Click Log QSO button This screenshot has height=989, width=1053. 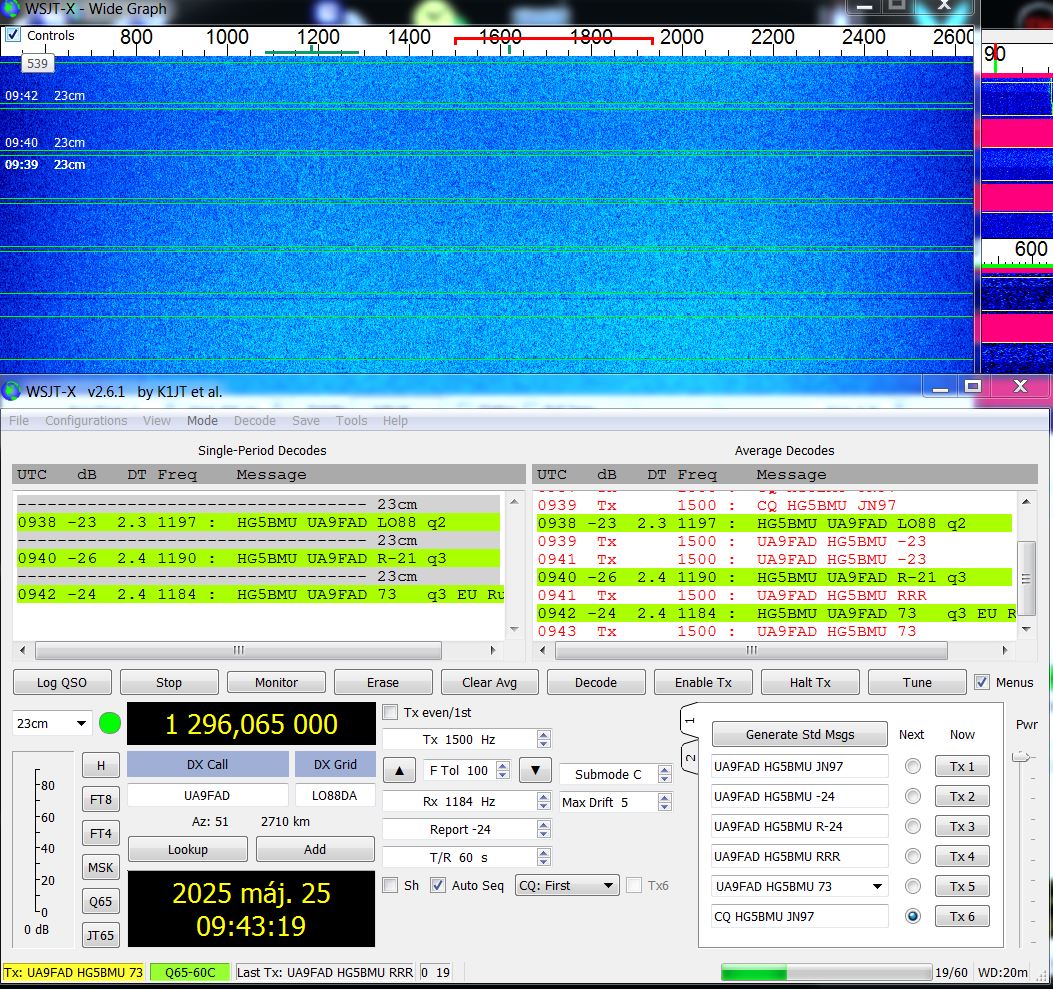(62, 682)
